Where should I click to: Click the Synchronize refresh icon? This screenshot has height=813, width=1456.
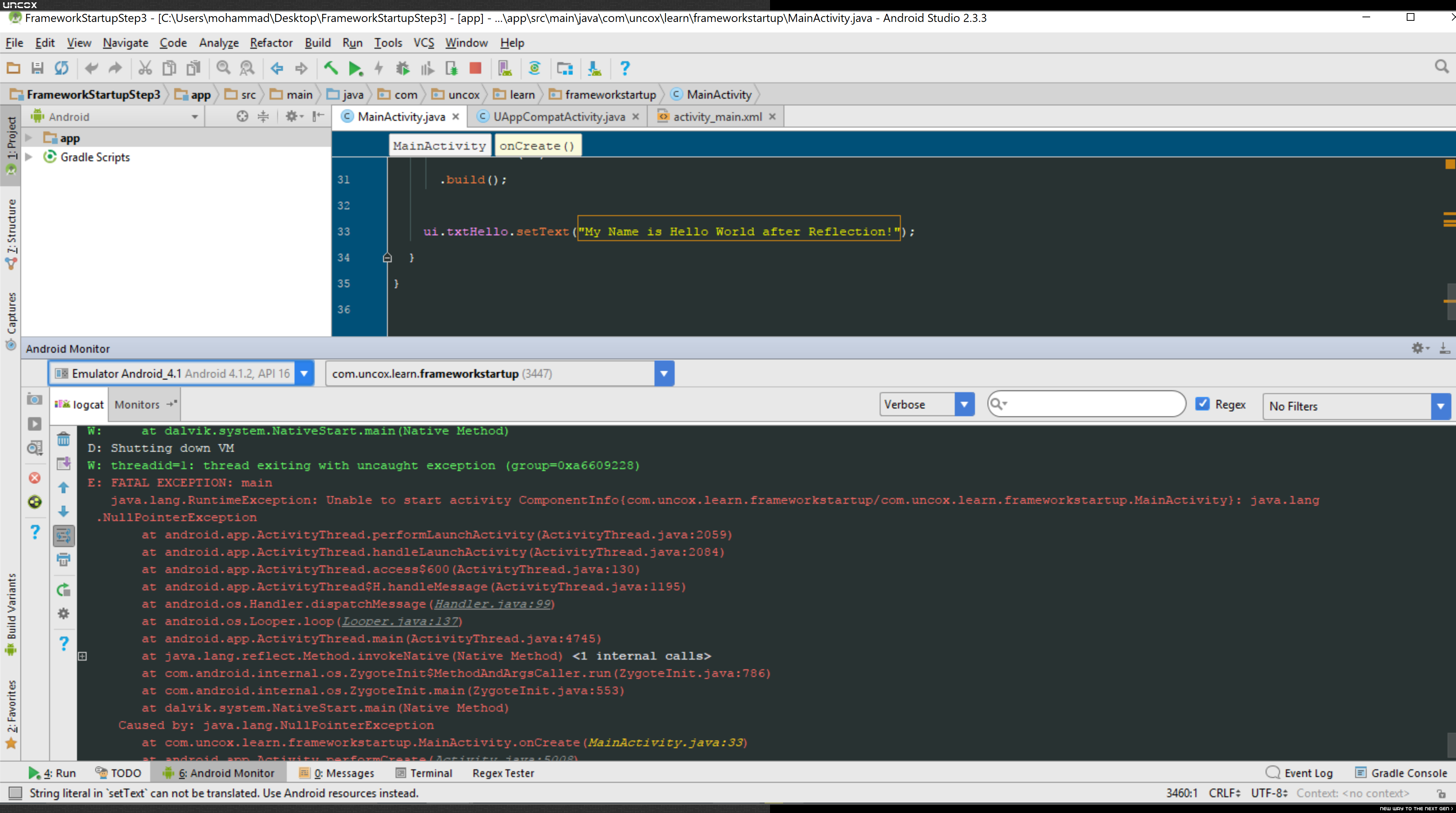tap(62, 68)
